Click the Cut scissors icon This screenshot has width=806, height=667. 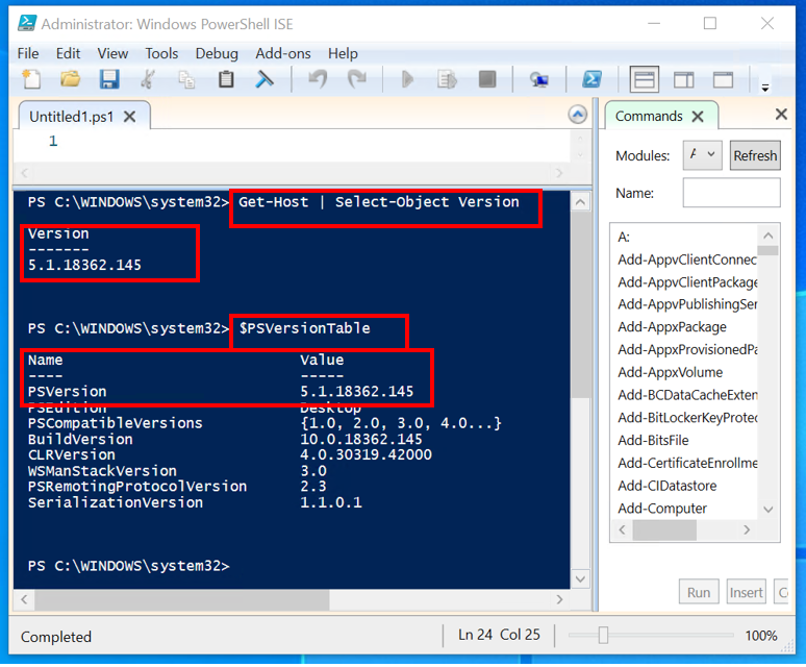[x=148, y=80]
